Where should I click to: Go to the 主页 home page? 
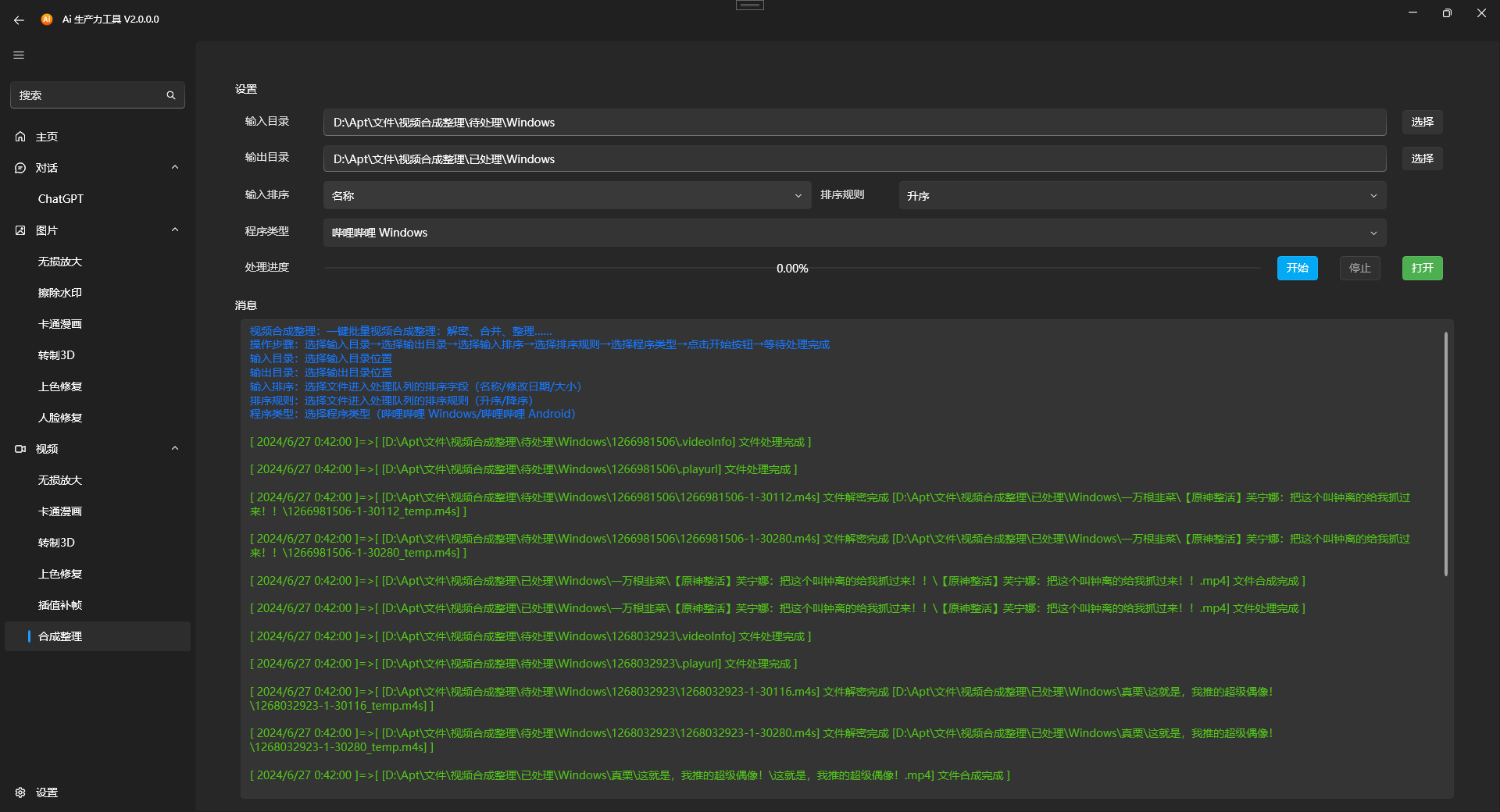(98, 137)
